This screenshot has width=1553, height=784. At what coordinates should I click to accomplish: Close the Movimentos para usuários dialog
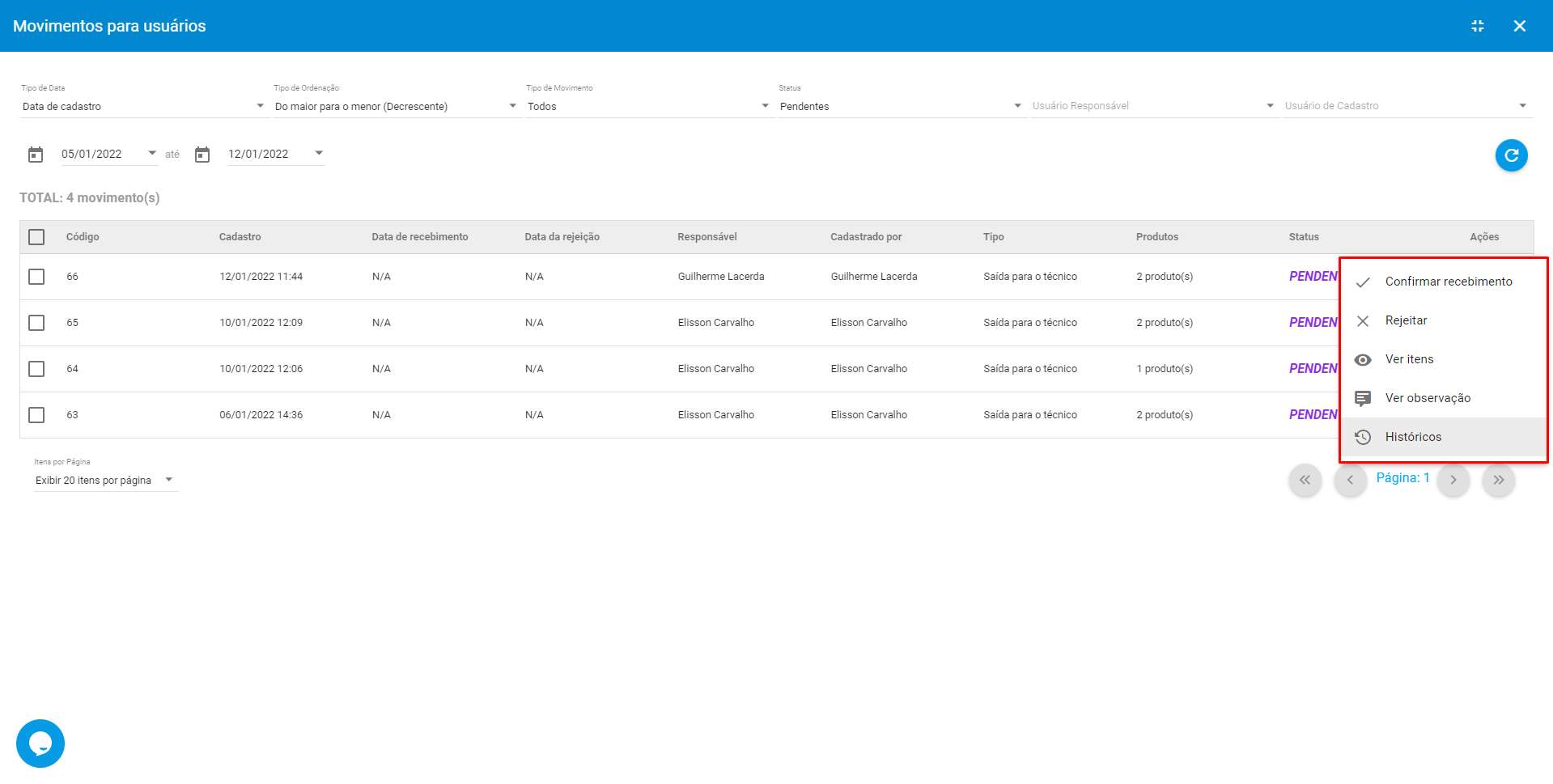click(x=1520, y=26)
